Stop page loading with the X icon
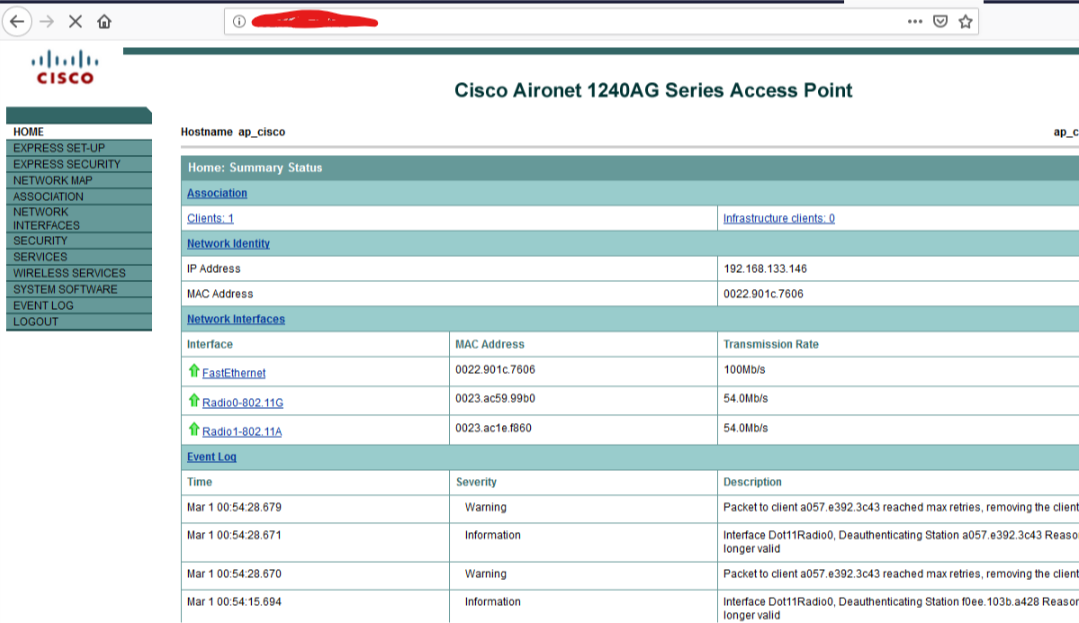Image resolution: width=1079 pixels, height=623 pixels. pos(76,19)
